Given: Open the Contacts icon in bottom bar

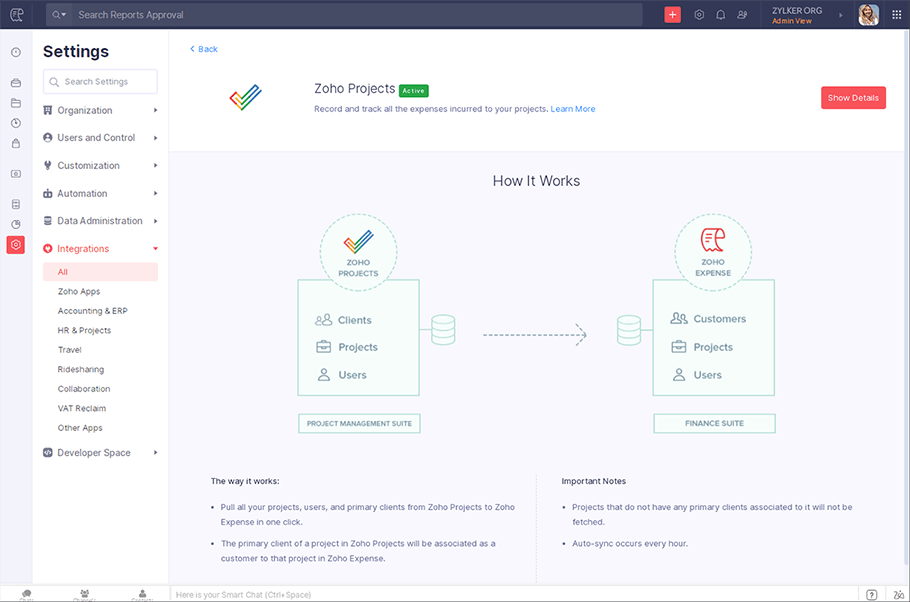Looking at the screenshot, I should (x=142, y=592).
